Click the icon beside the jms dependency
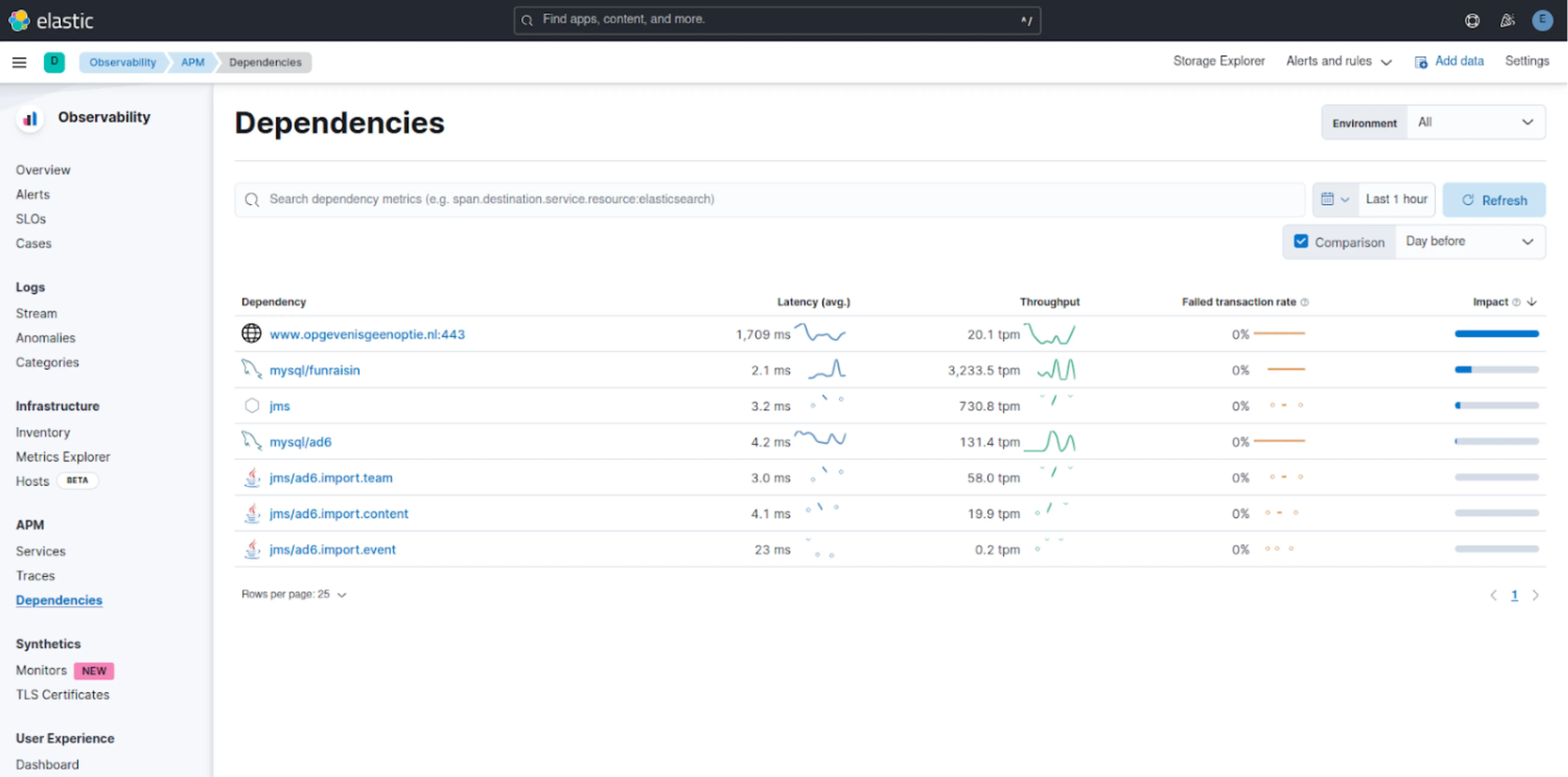 point(251,405)
